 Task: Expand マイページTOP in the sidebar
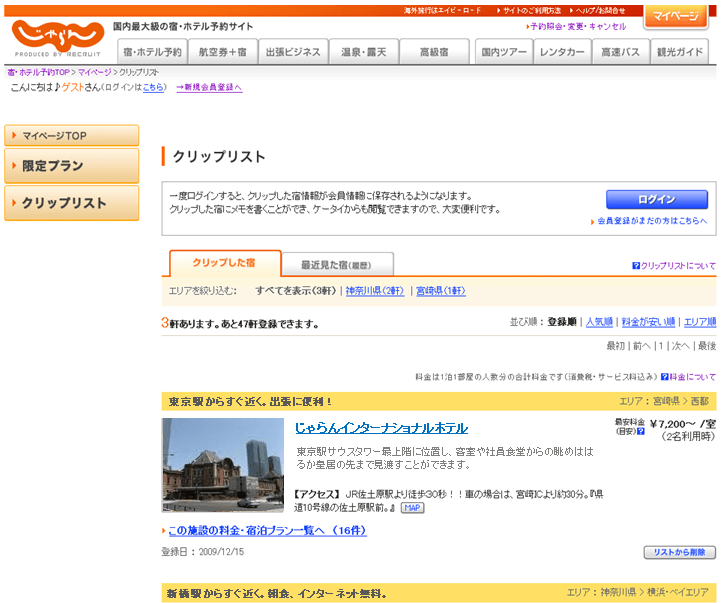(71, 135)
